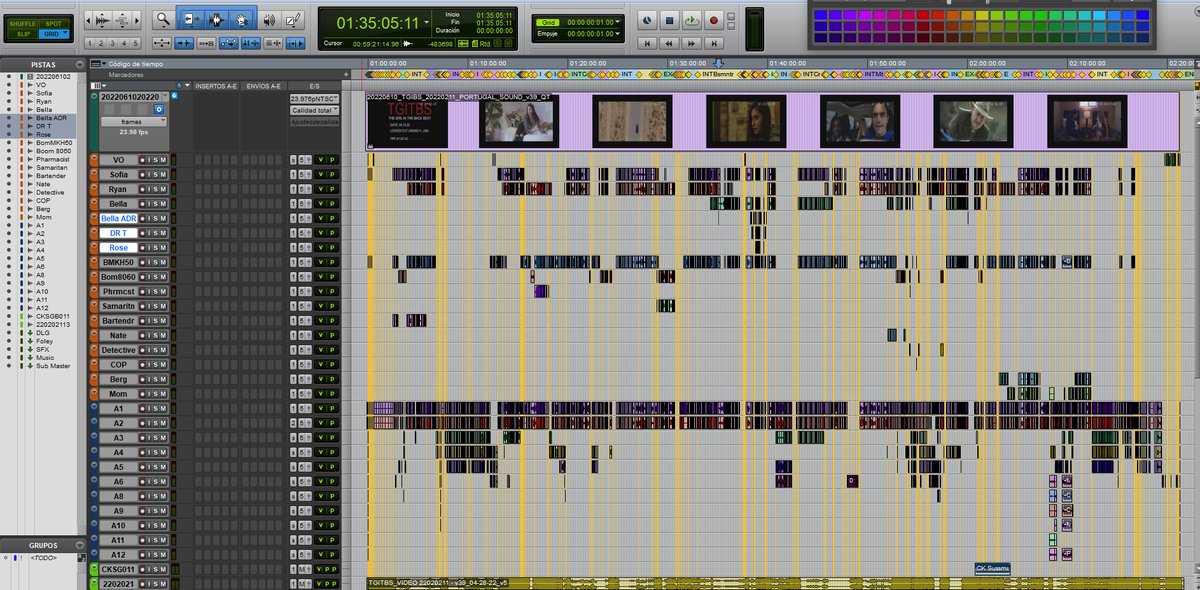Image resolution: width=1200 pixels, height=590 pixels.
Task: Select the Trim tool
Action: [192, 20]
